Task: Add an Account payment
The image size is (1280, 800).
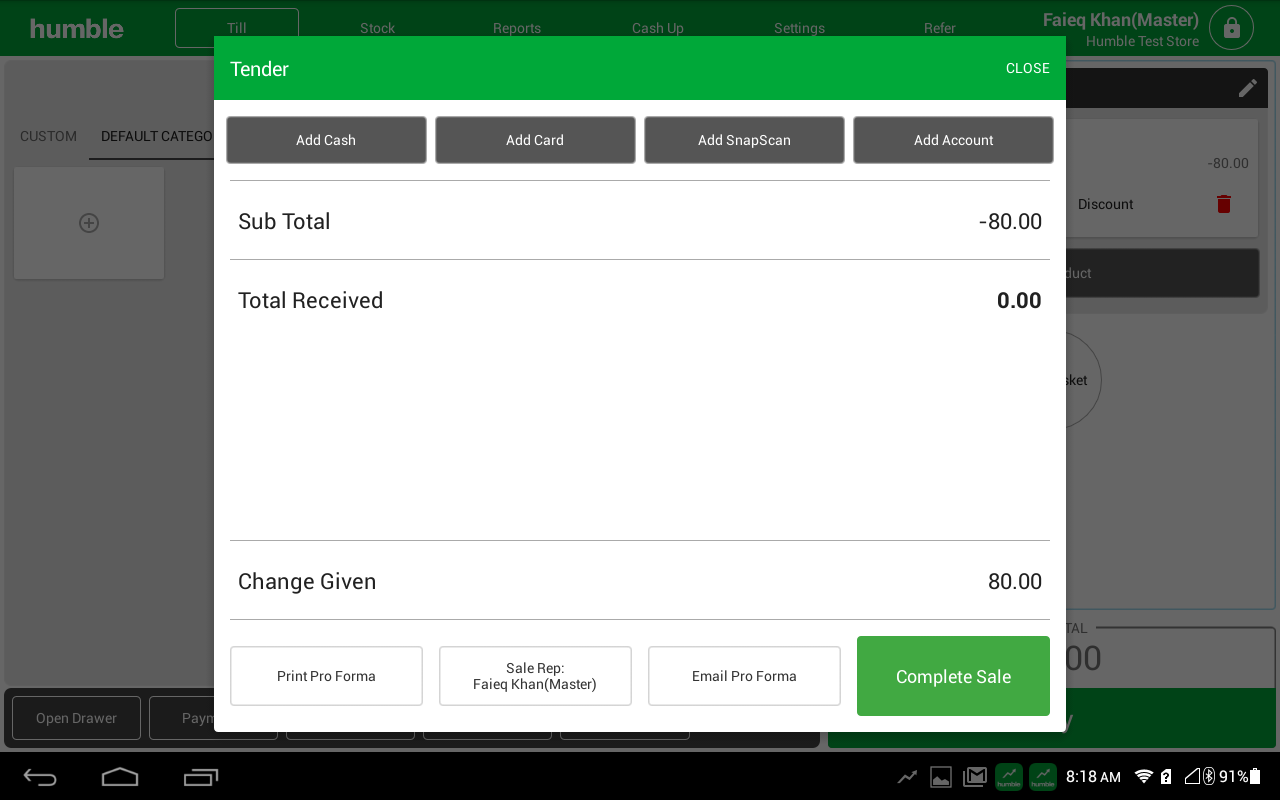Action: pyautogui.click(x=953, y=140)
